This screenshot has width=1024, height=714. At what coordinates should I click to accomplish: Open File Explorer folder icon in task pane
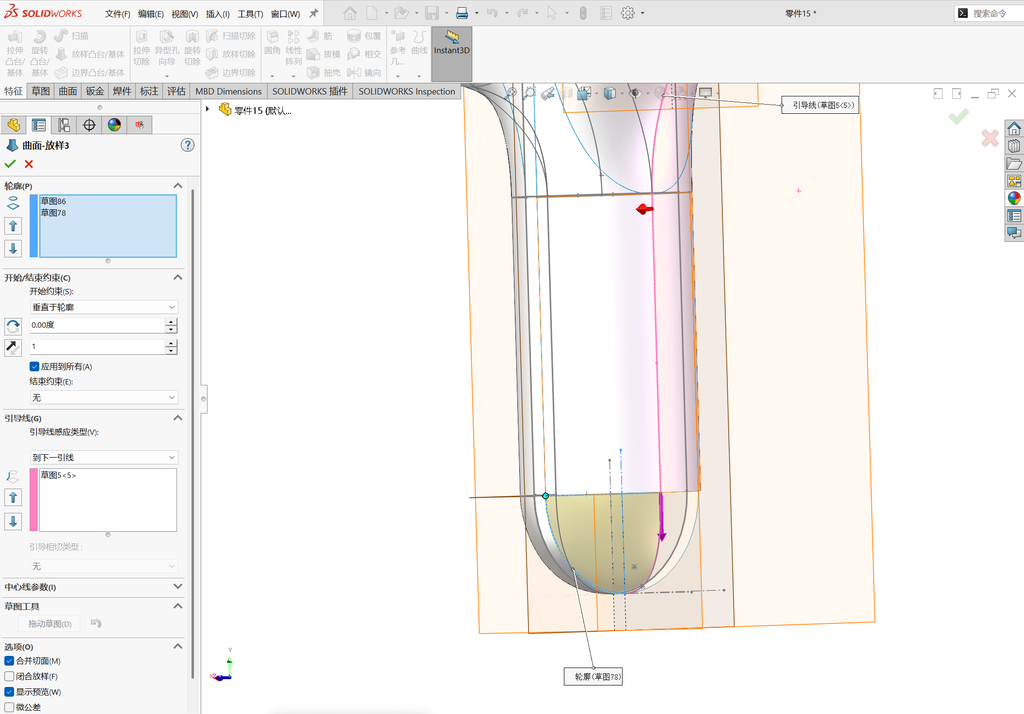[1014, 163]
